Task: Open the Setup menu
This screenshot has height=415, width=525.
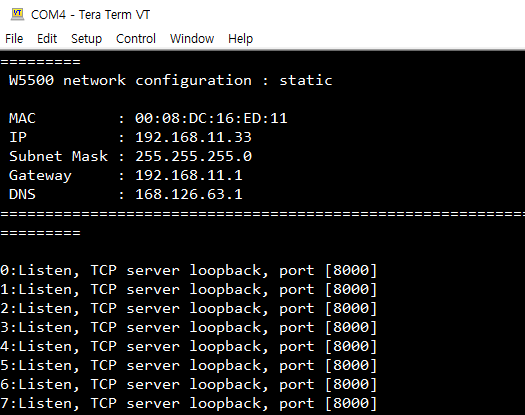Action: (86, 39)
